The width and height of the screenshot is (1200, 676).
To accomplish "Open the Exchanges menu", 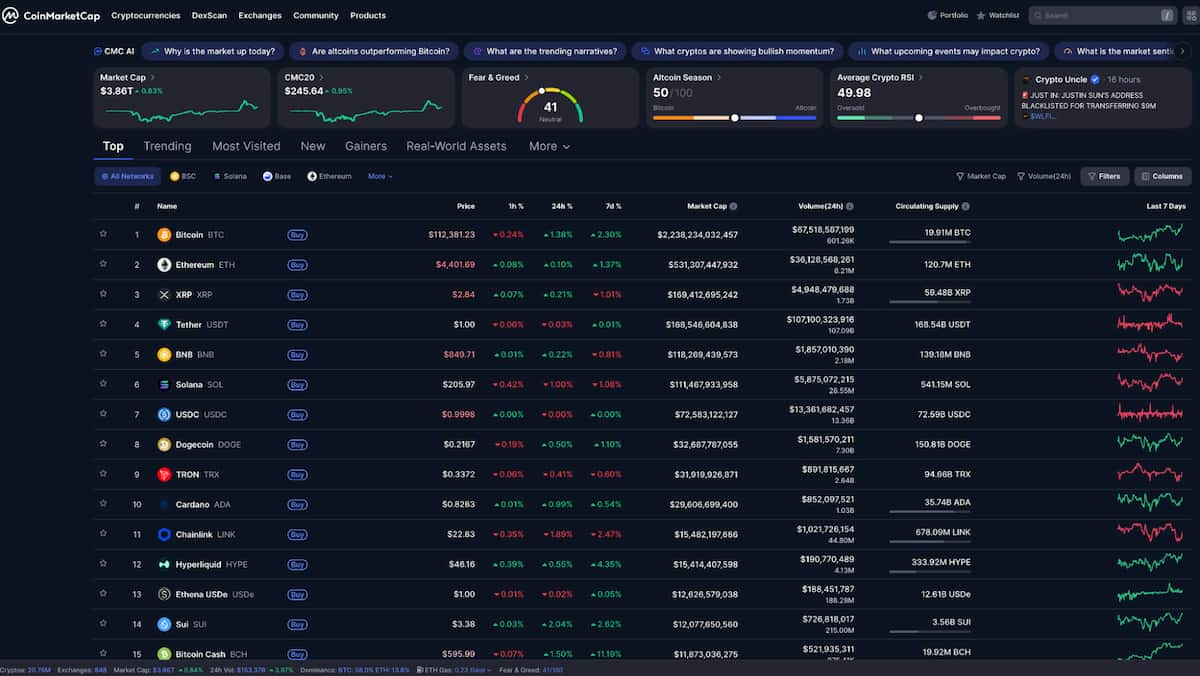I will click(x=260, y=15).
